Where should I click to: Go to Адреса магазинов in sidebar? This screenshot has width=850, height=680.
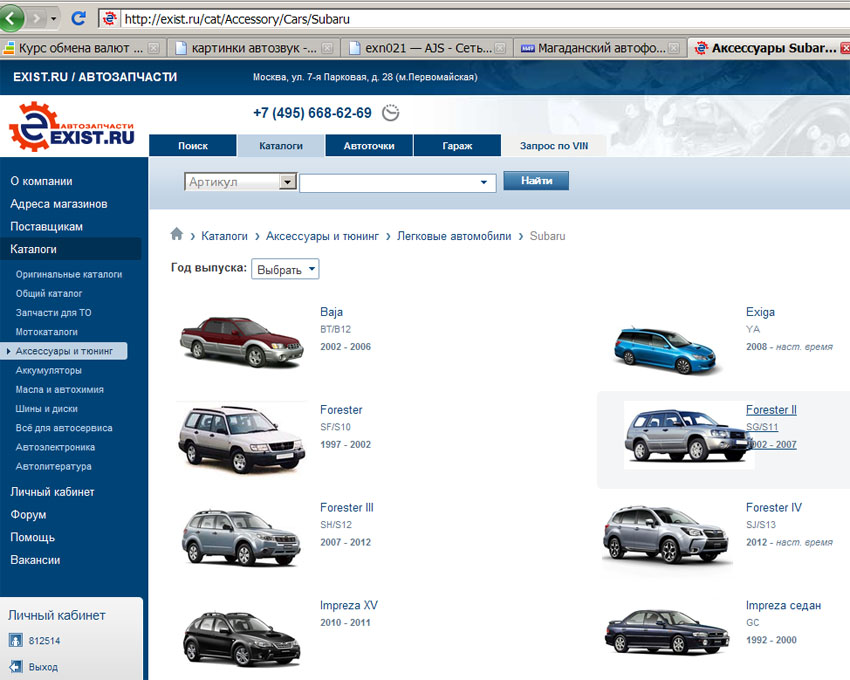59,204
